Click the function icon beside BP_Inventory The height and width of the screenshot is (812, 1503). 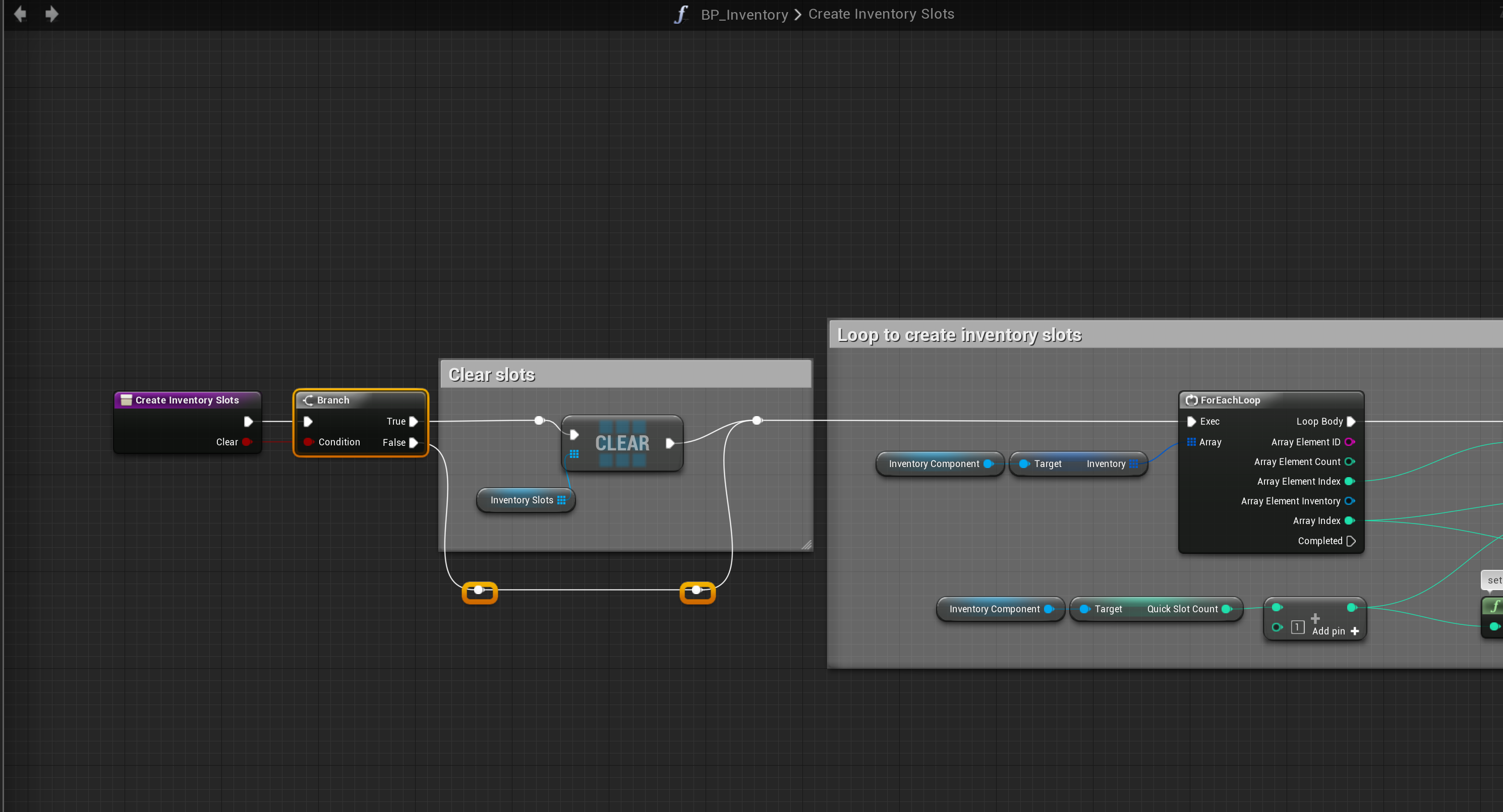[681, 14]
